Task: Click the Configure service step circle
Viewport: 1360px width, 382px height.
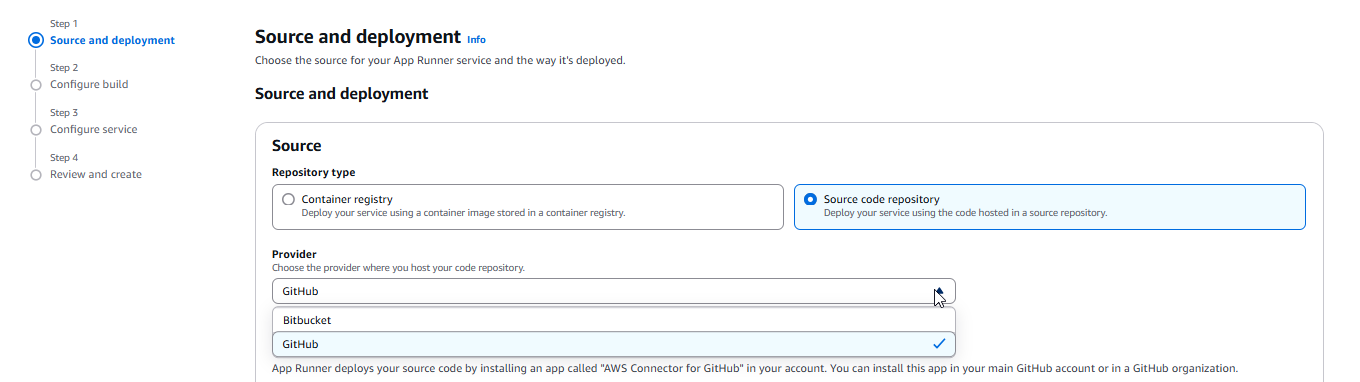Action: coord(36,130)
